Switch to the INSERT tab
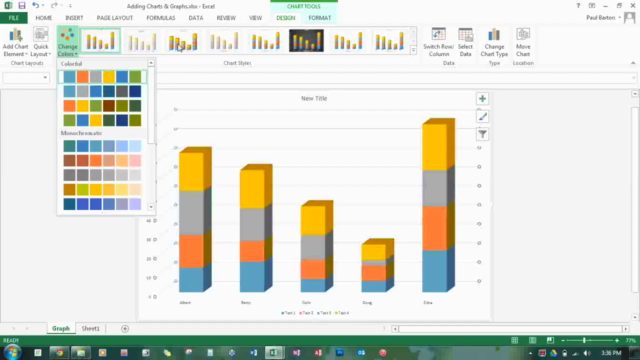The height and width of the screenshot is (360, 640). (74, 18)
